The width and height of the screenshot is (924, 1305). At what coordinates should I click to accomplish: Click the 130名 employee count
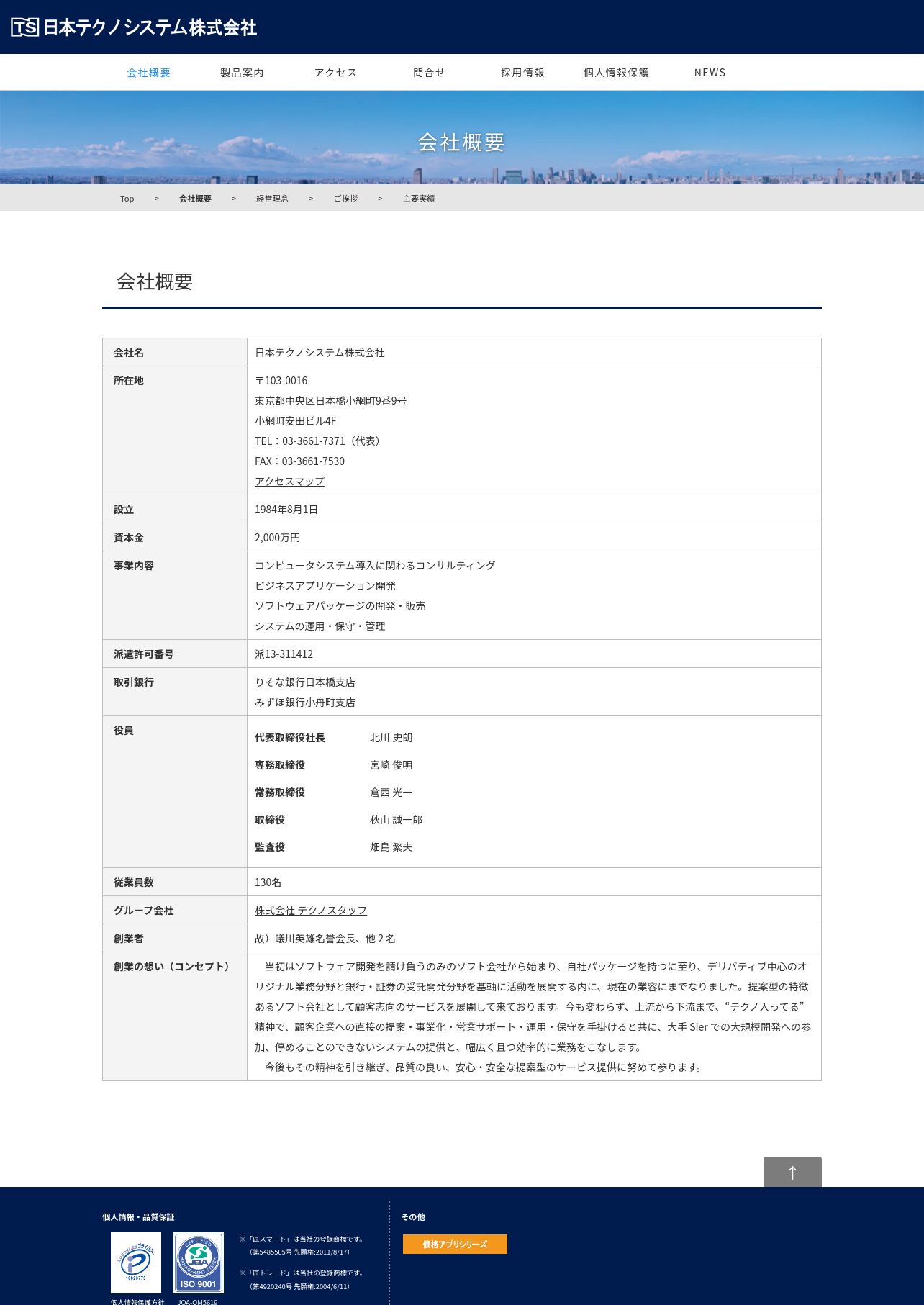tap(268, 882)
